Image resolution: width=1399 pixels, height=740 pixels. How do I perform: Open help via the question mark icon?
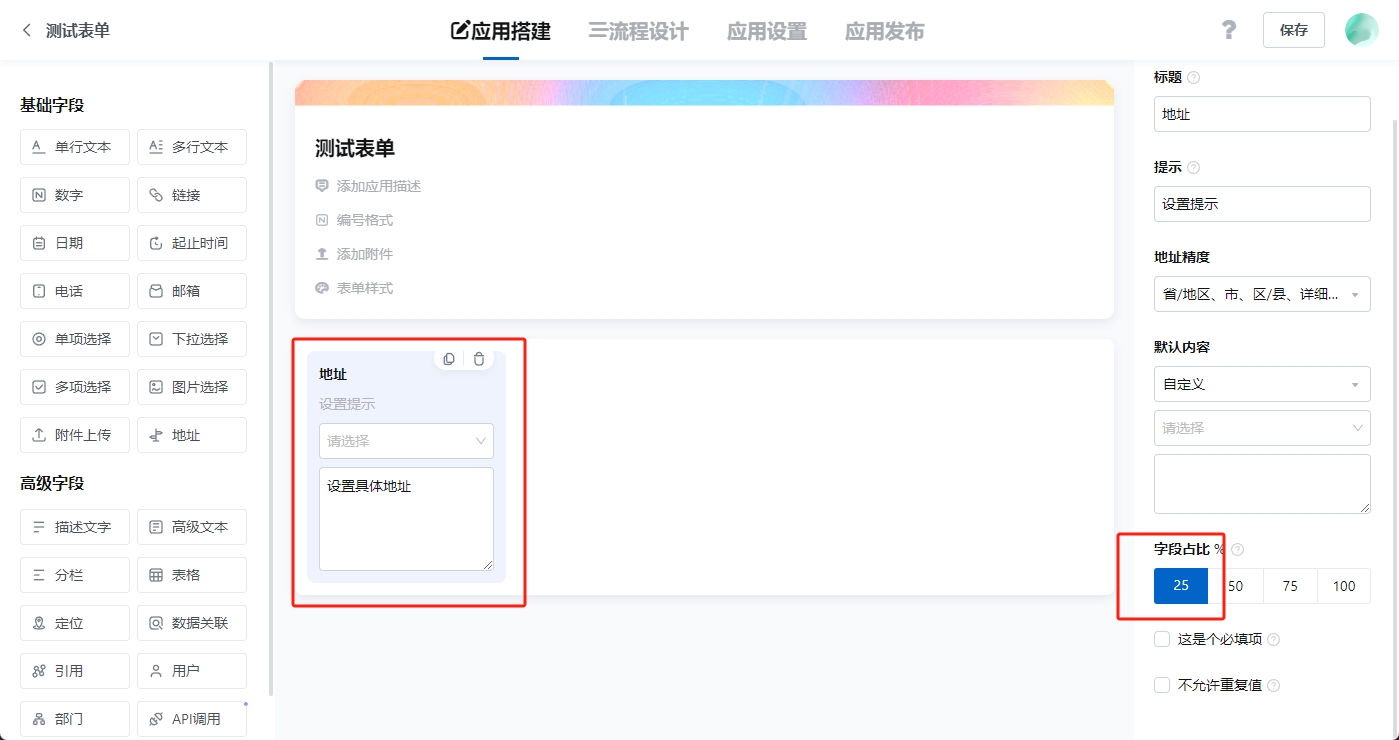point(1229,30)
